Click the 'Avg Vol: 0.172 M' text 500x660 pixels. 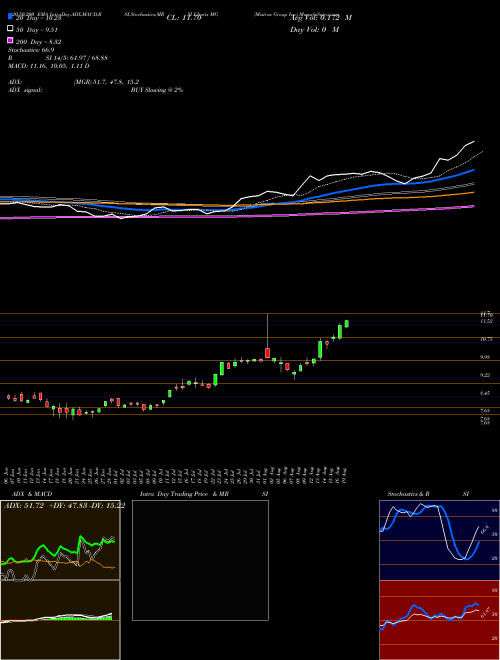(321, 18)
